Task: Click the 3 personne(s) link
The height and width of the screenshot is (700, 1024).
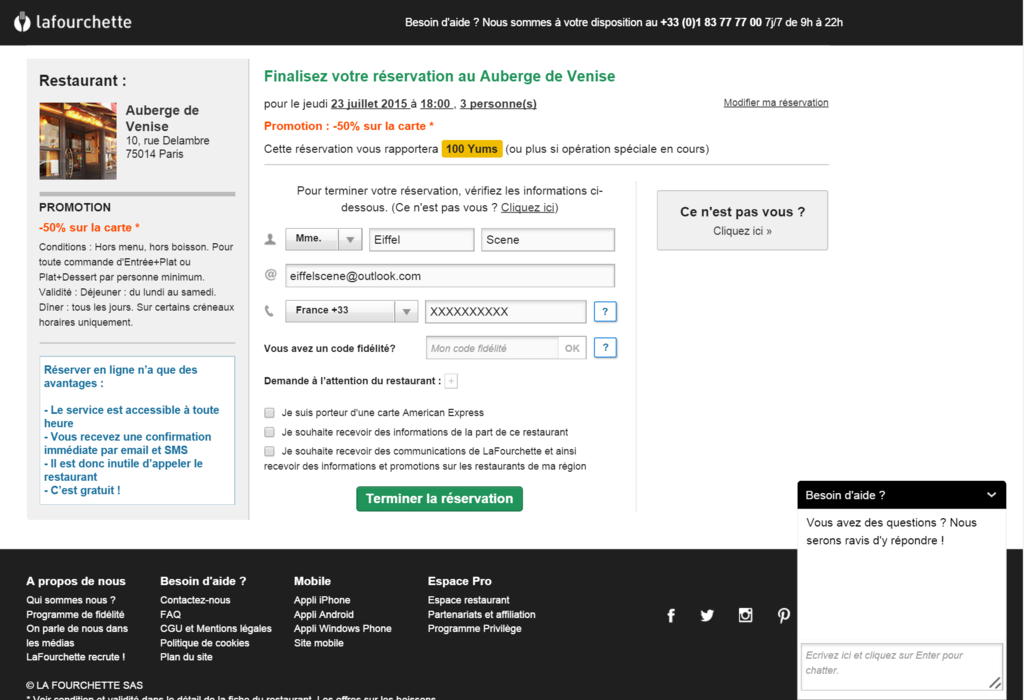Action: pos(498,104)
